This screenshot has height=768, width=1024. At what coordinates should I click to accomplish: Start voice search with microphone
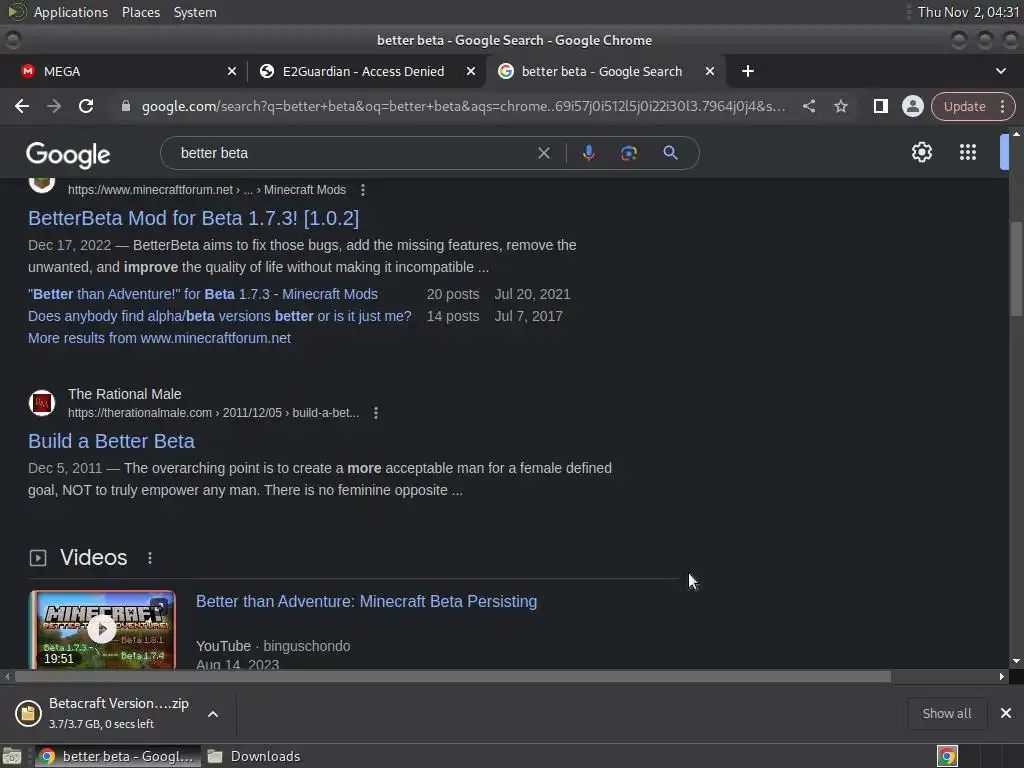(588, 153)
